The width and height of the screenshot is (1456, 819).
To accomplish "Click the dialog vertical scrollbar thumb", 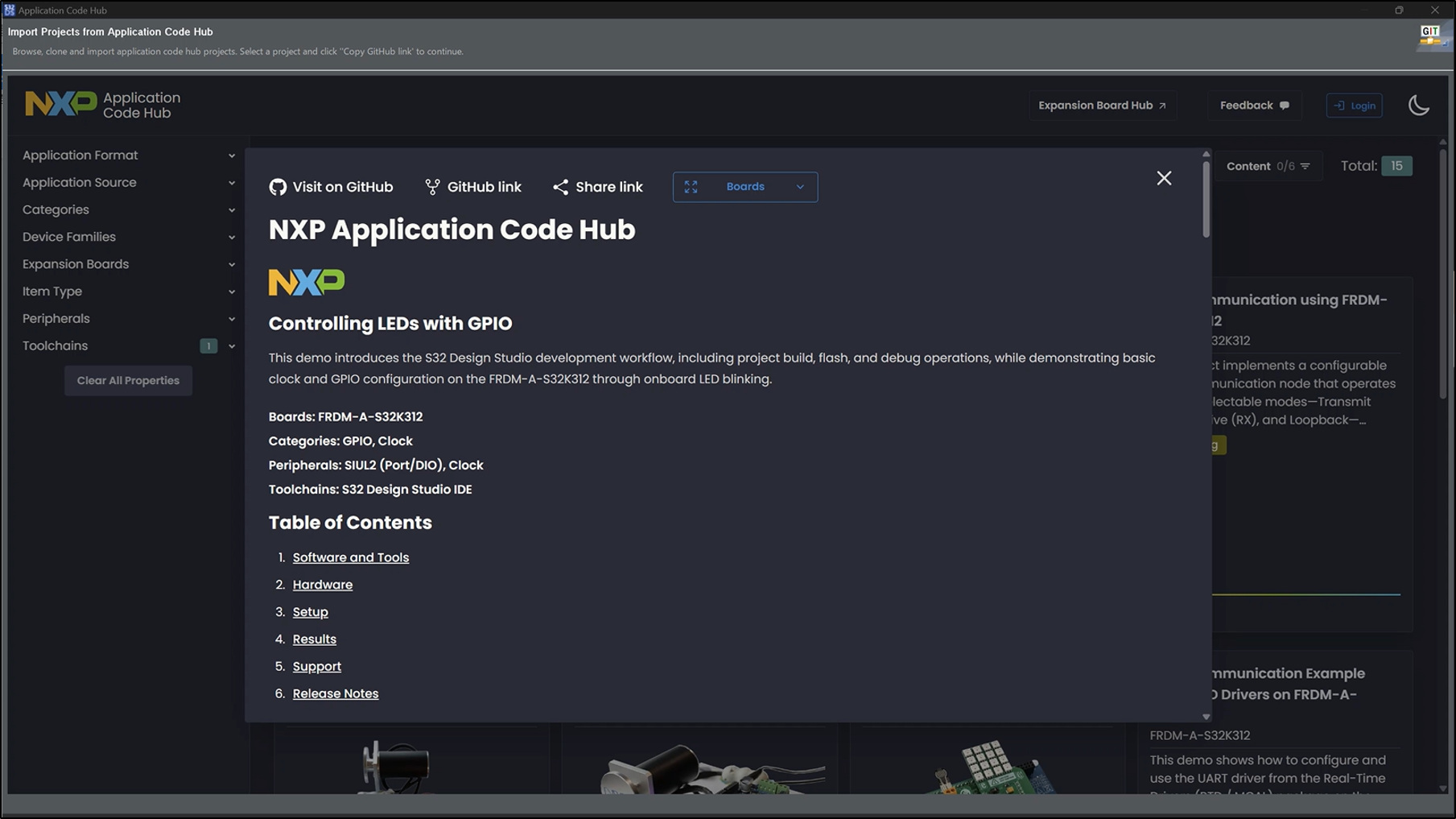I will pos(1206,199).
